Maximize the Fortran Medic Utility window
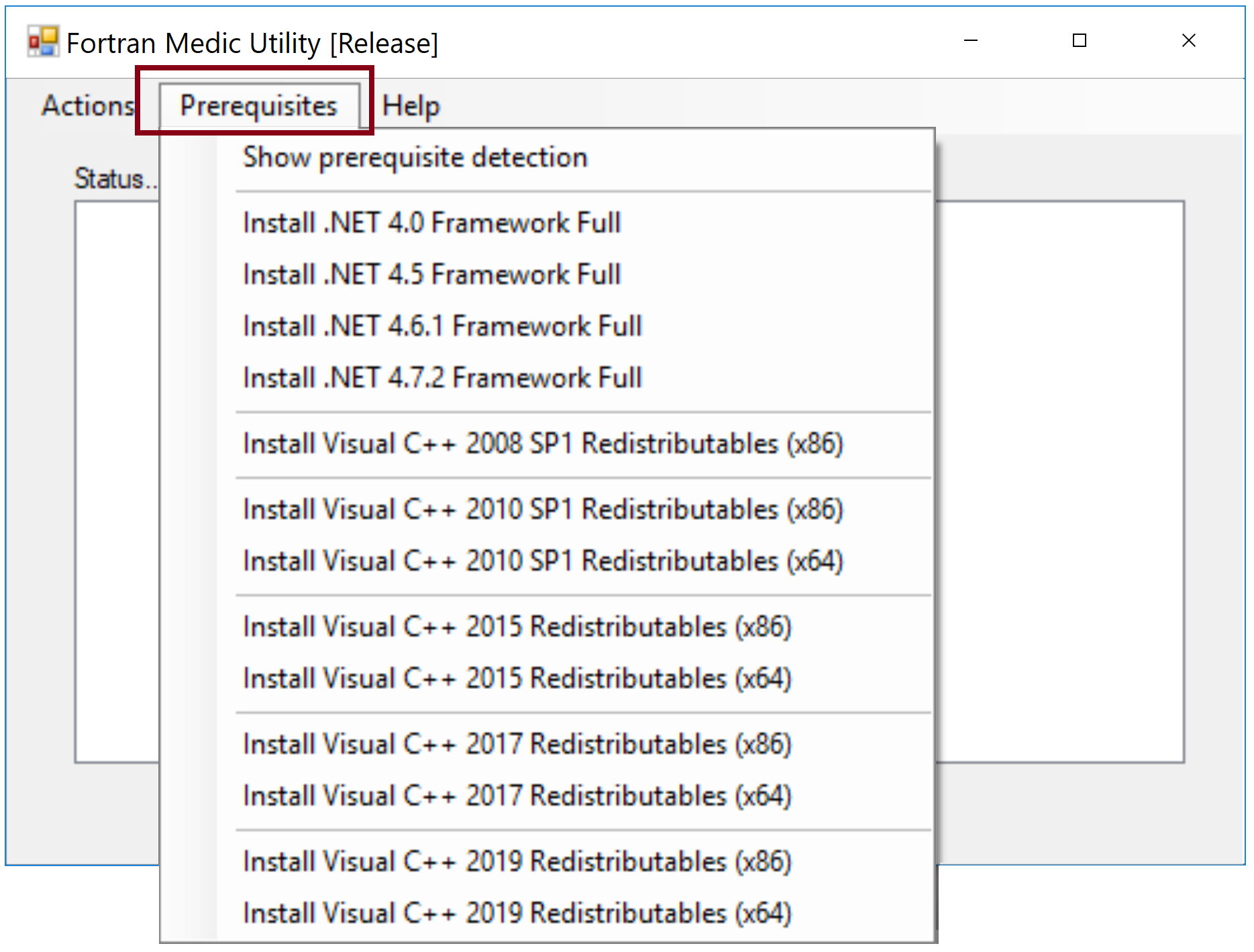Viewport: 1254px width, 952px height. click(x=1079, y=41)
